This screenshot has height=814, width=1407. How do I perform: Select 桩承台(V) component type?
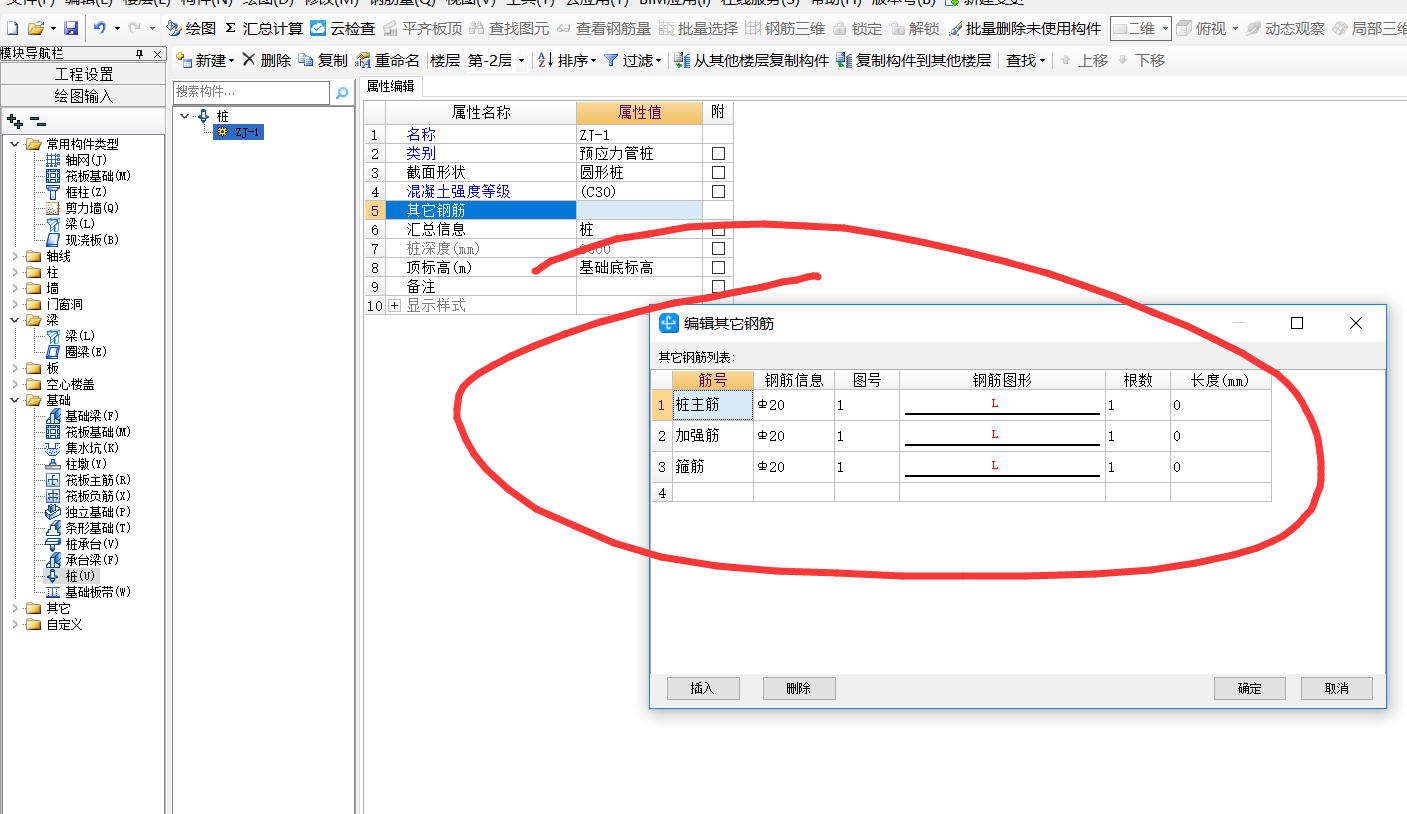tap(83, 544)
